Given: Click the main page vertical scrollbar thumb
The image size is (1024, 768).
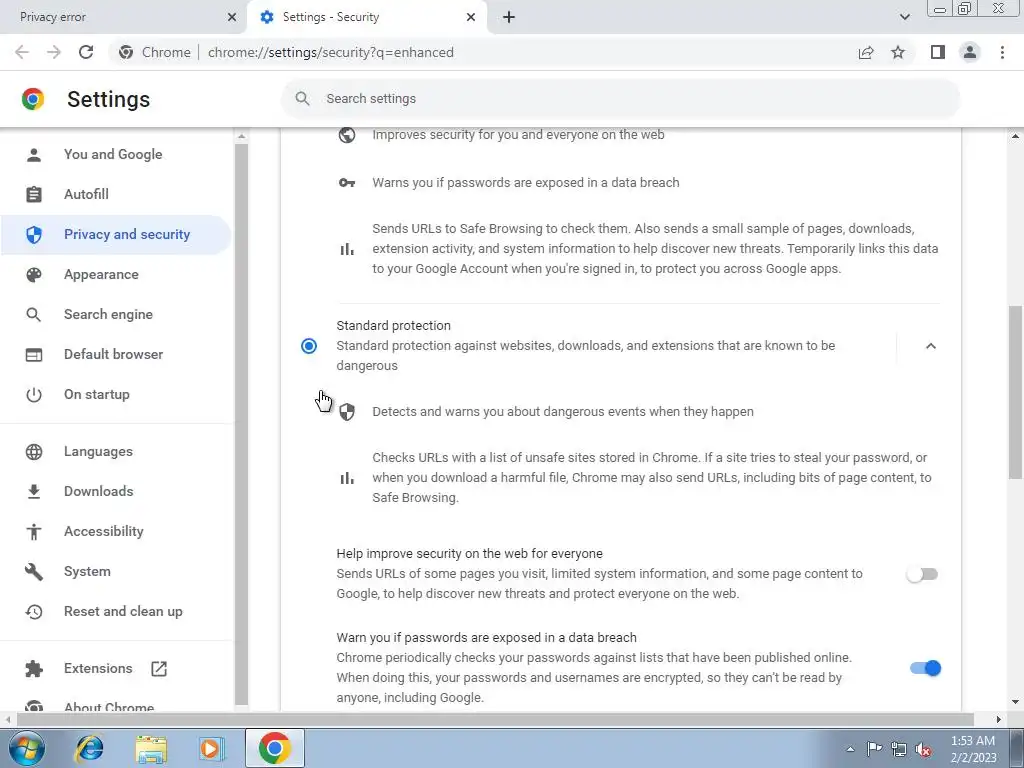Looking at the screenshot, I should tap(1015, 392).
